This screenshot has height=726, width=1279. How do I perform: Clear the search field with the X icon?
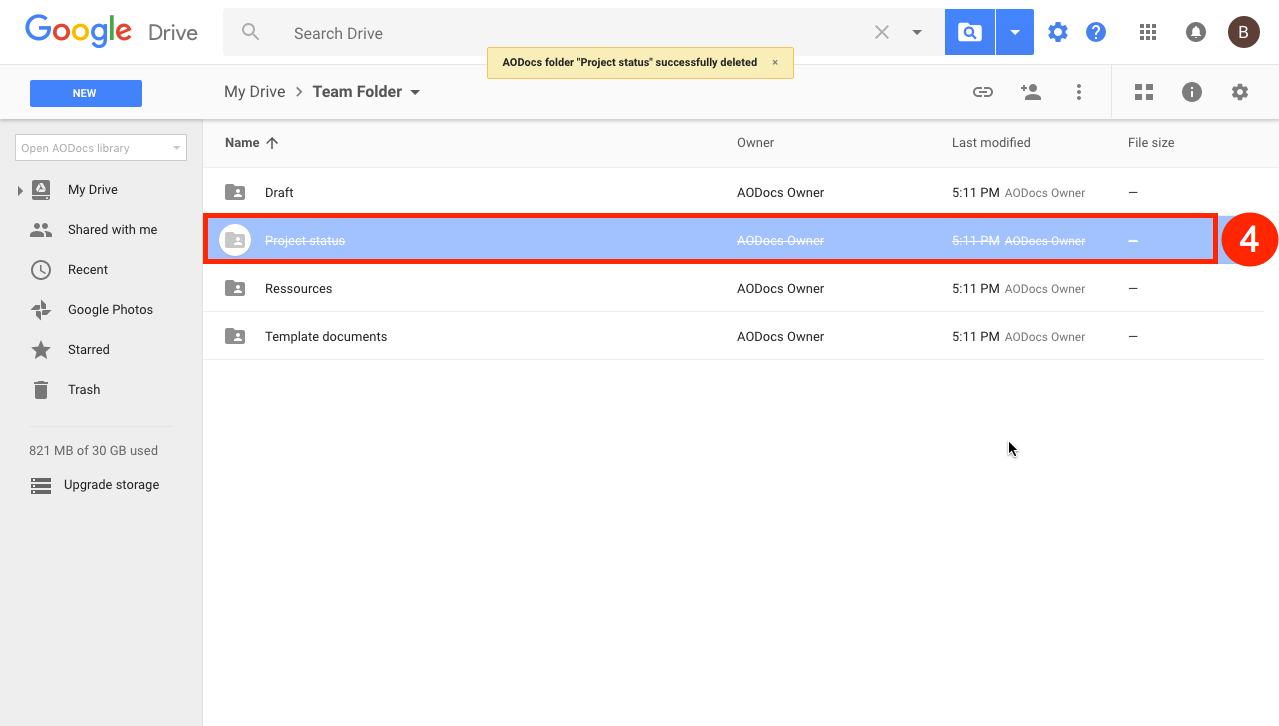(882, 32)
